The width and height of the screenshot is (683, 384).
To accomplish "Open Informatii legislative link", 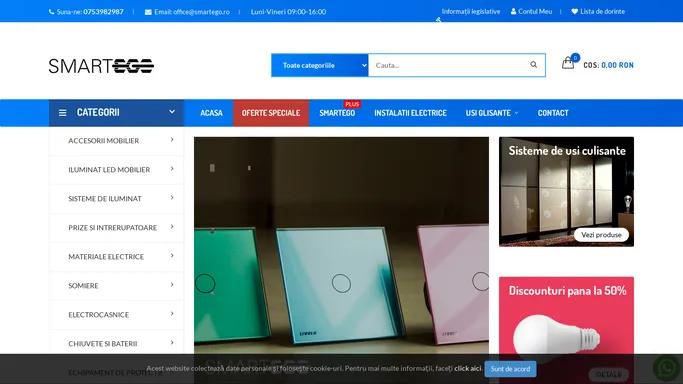I will 470,11.
